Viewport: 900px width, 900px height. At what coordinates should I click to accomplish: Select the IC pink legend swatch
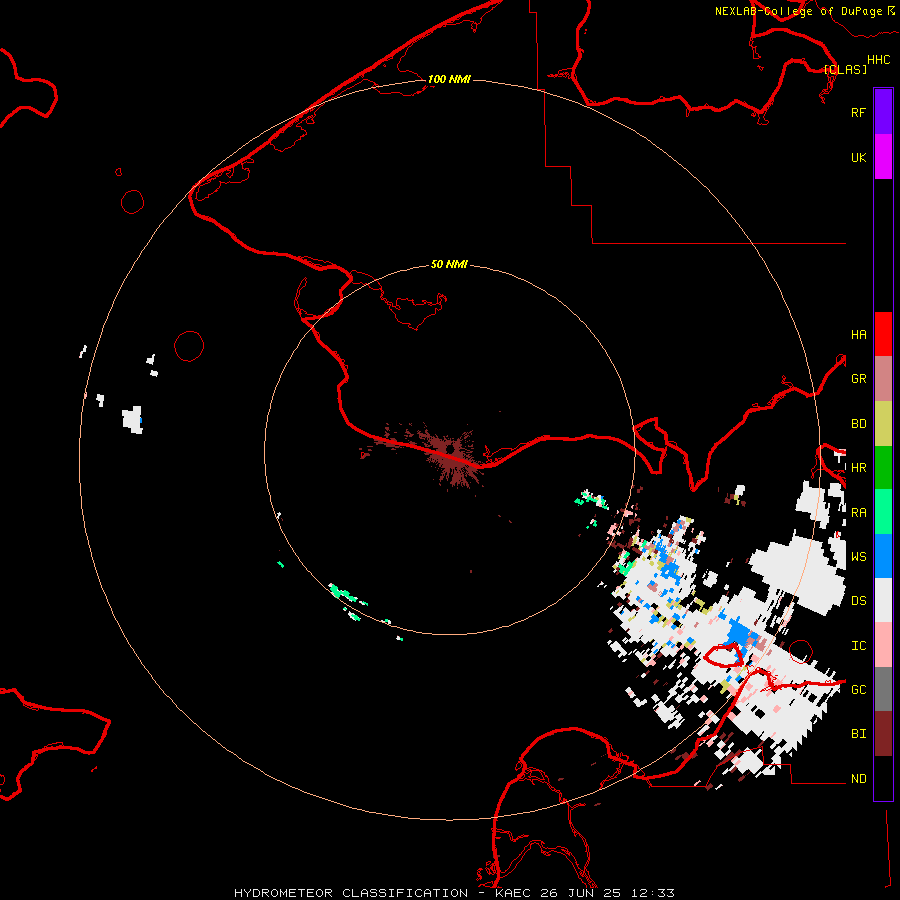pos(883,645)
